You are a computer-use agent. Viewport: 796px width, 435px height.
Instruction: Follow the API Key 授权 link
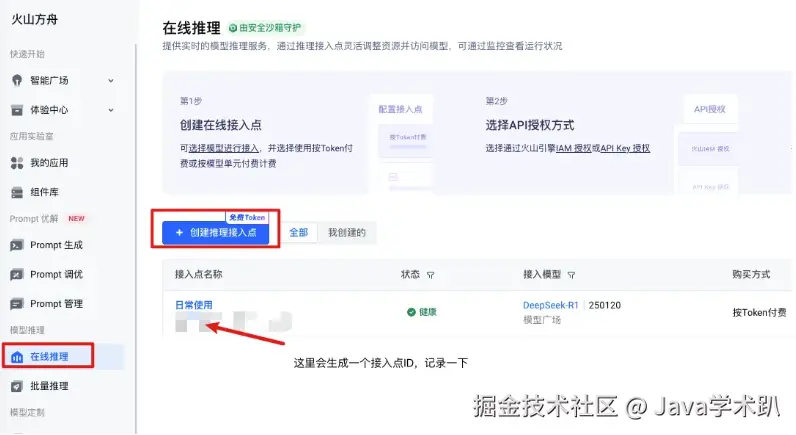pos(625,148)
